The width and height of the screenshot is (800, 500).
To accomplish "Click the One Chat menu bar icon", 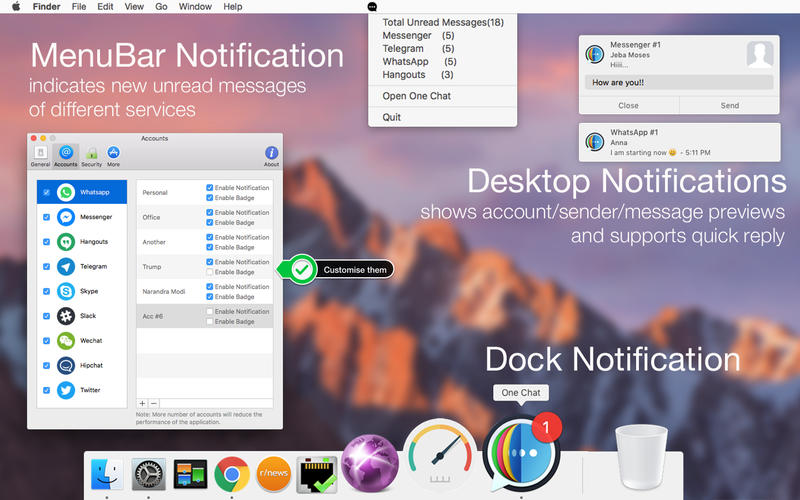I will [373, 7].
